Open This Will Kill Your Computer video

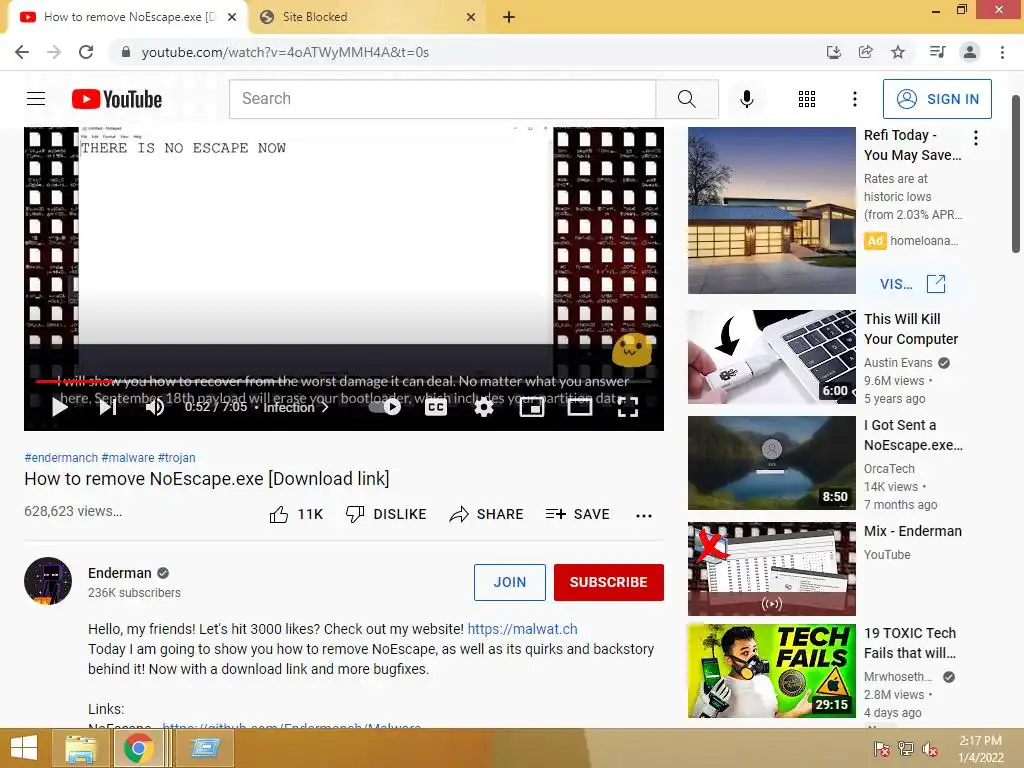(771, 357)
